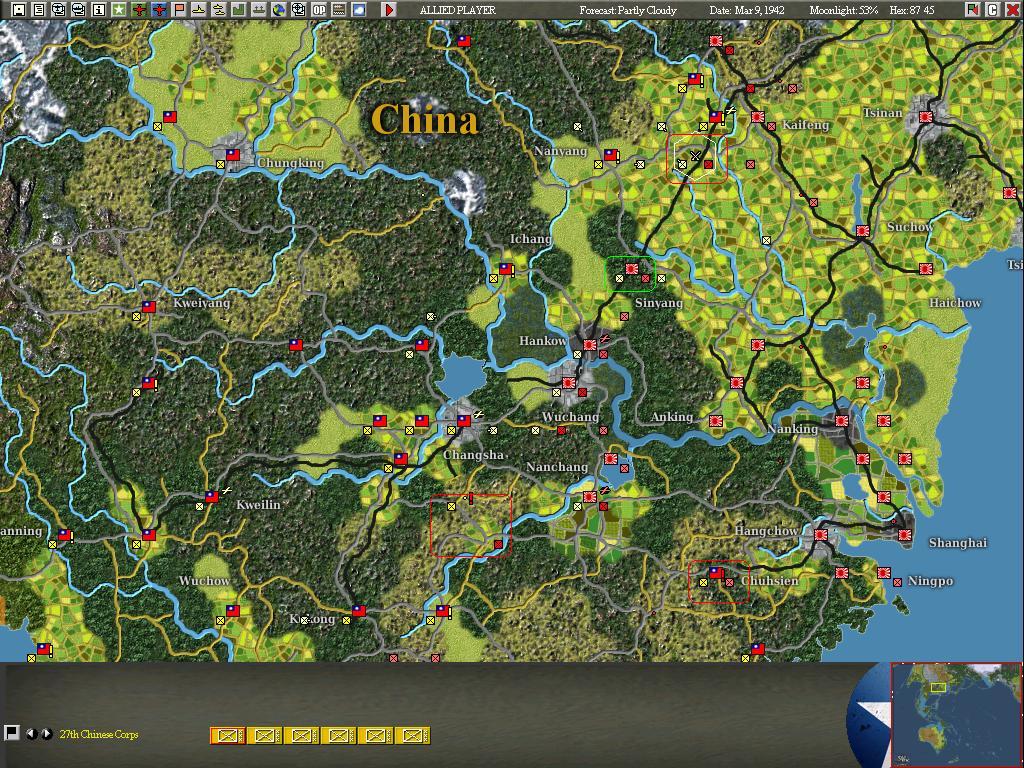Click the 'Nanking' city label
1024x768 pixels.
792,428
